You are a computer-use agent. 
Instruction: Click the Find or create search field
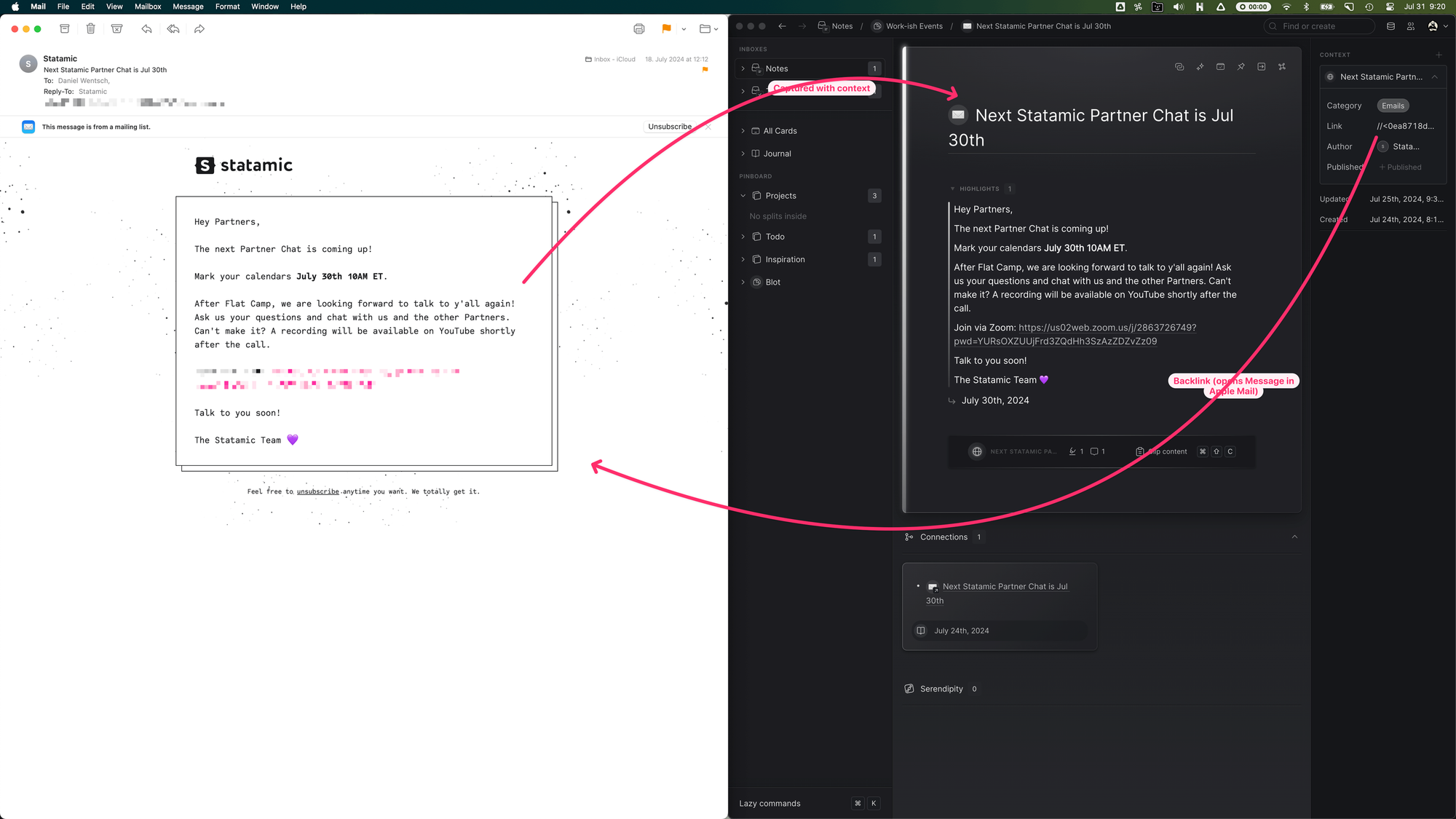coord(1318,25)
